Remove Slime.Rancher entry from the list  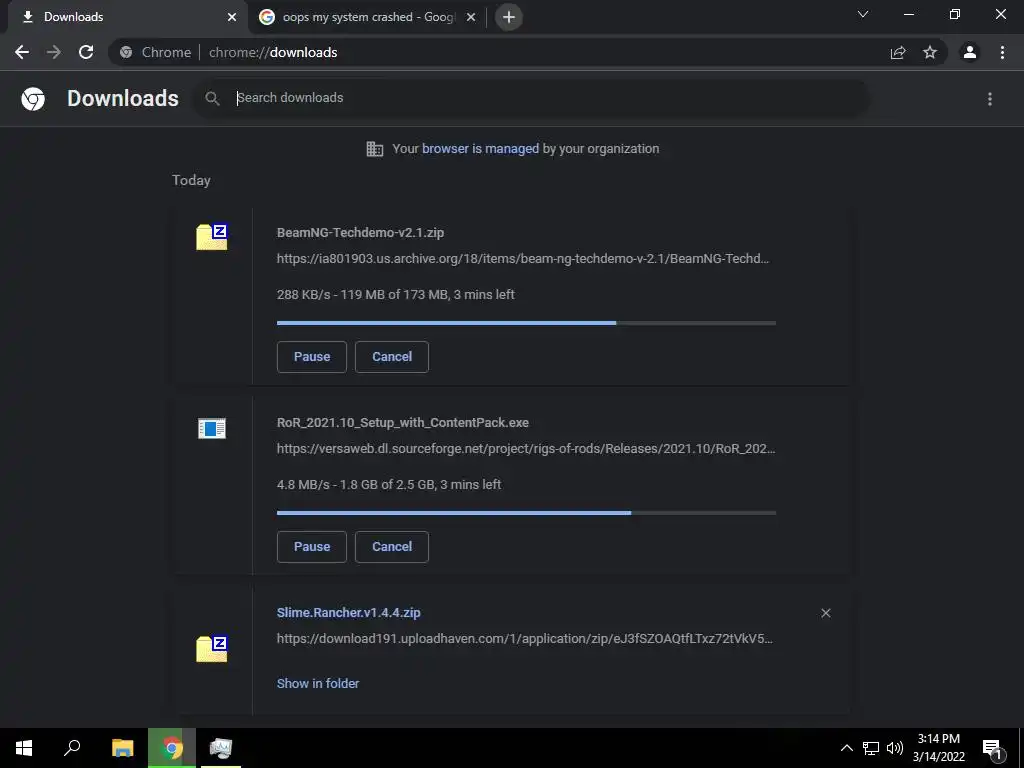point(825,613)
